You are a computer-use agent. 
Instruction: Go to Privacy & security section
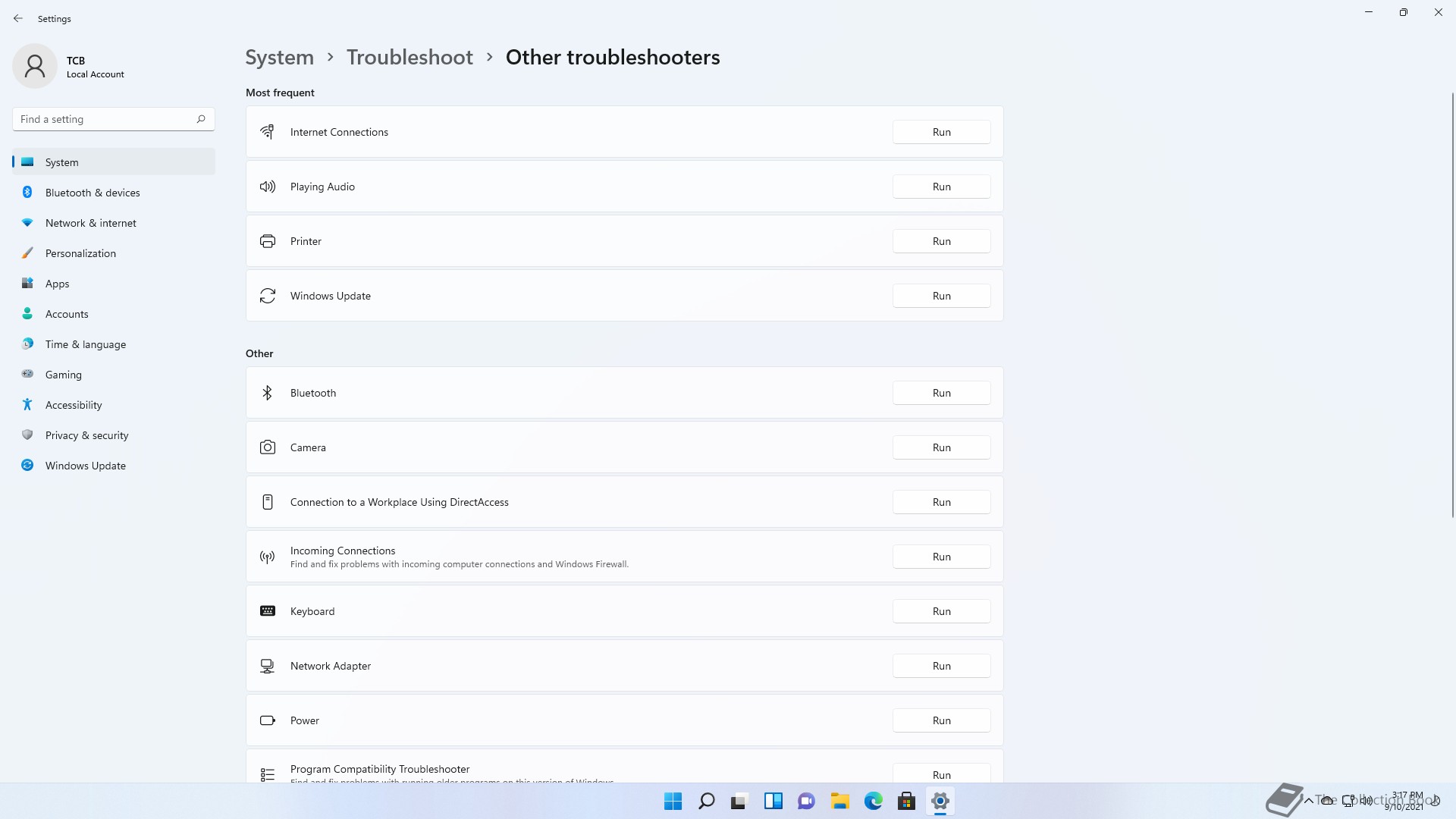click(x=86, y=435)
